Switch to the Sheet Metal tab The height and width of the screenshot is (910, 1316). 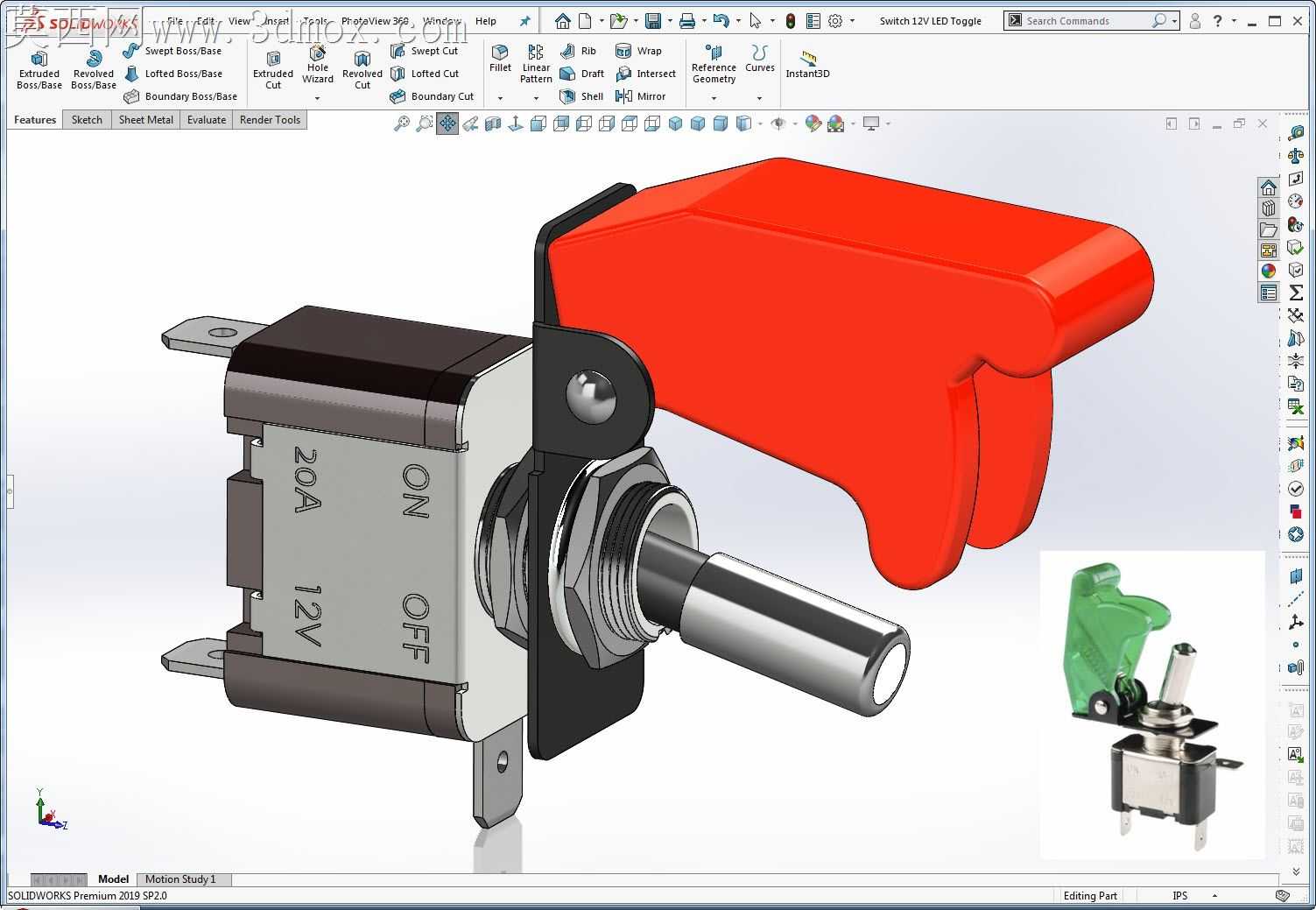[146, 120]
